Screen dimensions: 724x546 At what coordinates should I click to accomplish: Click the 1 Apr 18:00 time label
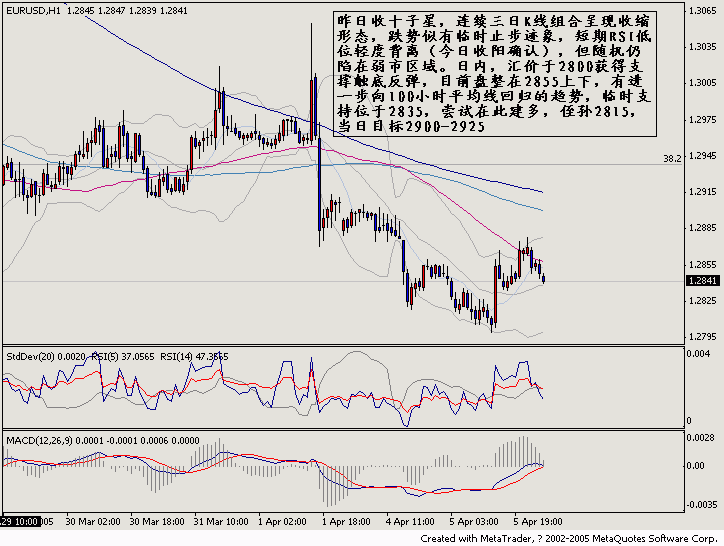click(x=346, y=522)
